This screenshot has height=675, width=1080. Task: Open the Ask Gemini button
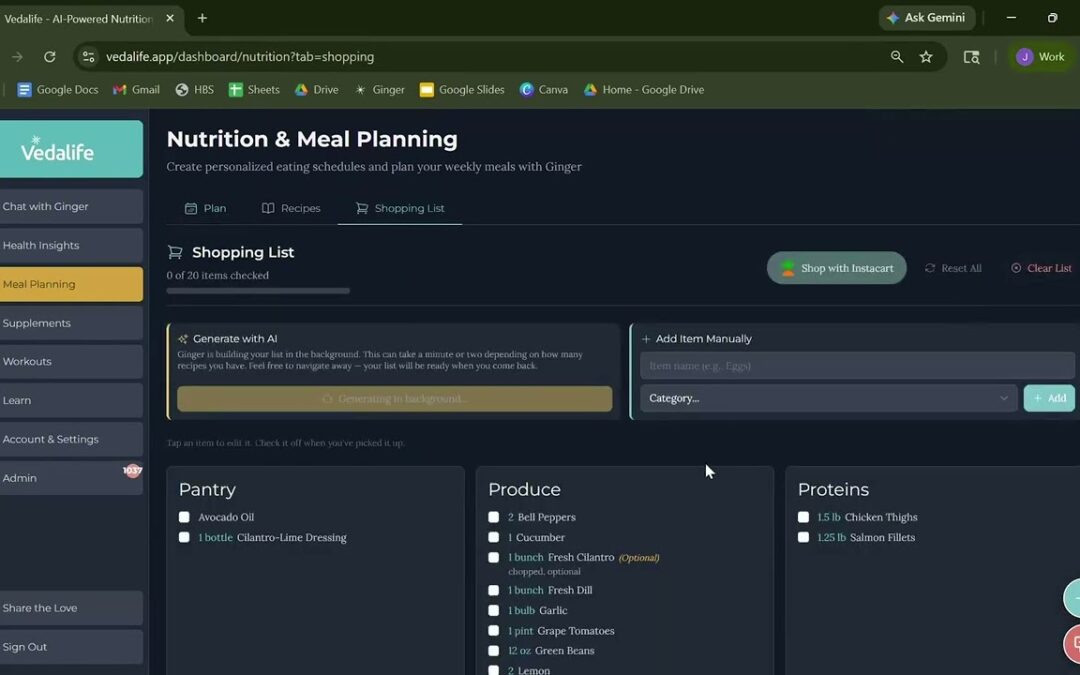tap(926, 18)
